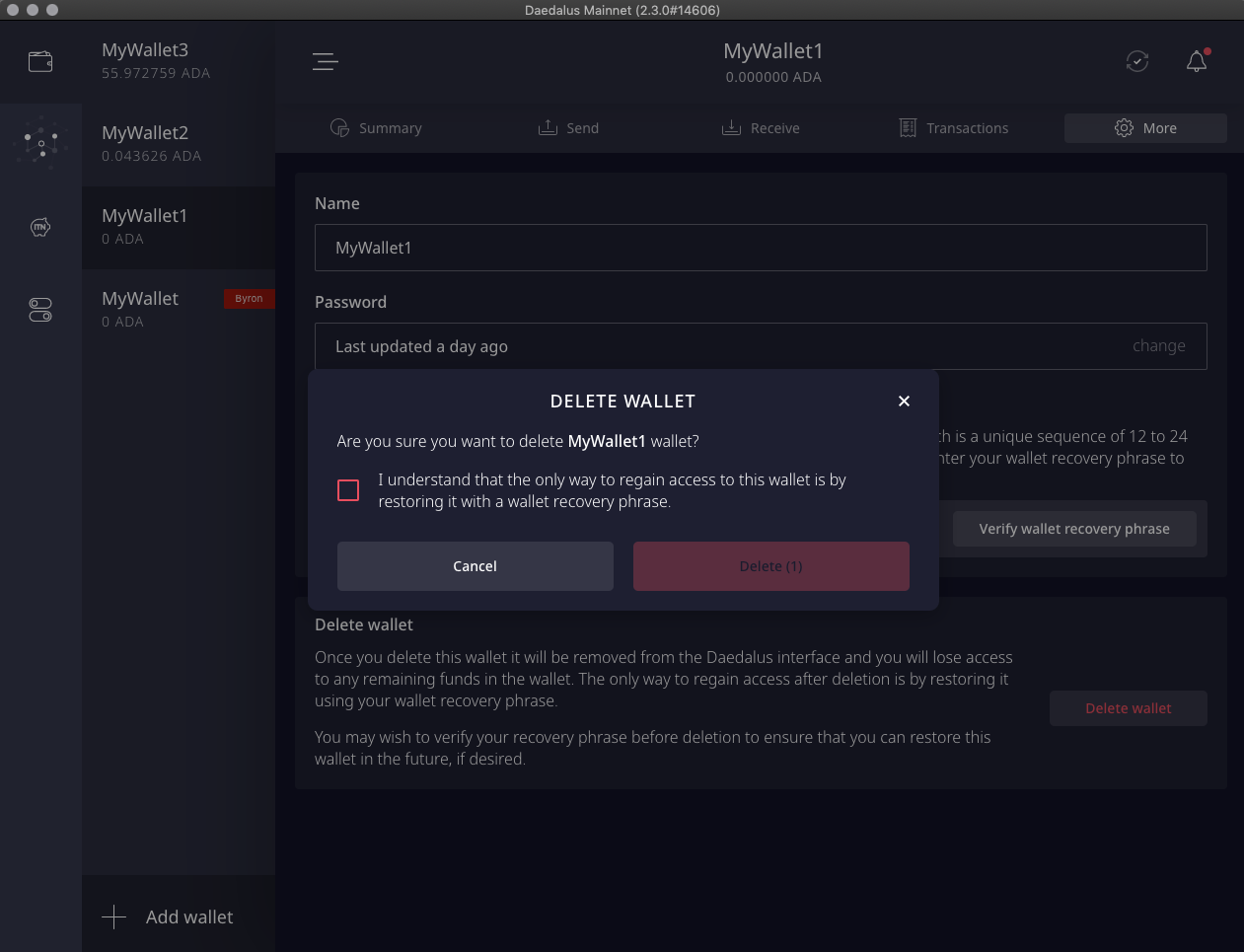1244x952 pixels.
Task: Select MyWallet1 in the wallet list
Action: point(179,227)
